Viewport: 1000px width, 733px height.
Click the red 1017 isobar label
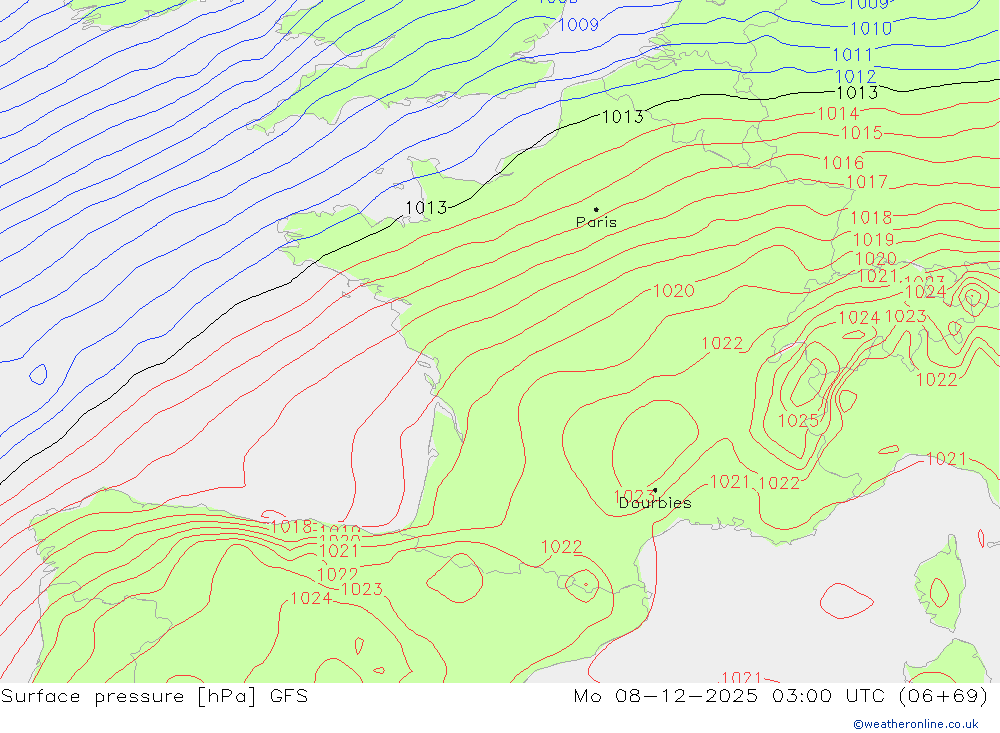[867, 182]
